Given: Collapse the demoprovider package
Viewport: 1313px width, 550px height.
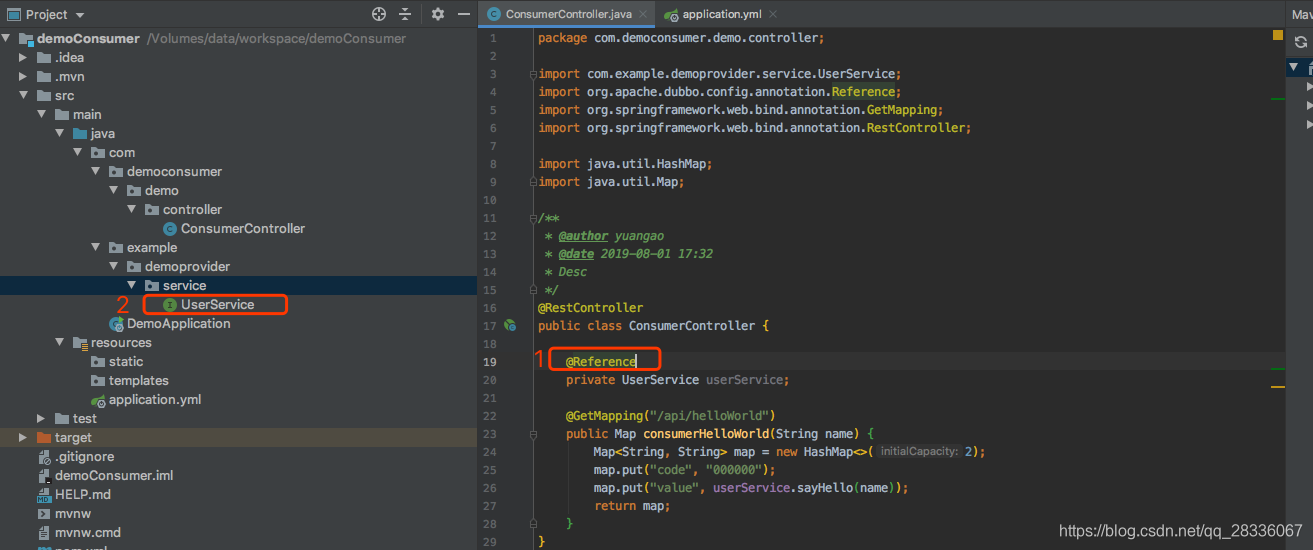Looking at the screenshot, I should [113, 267].
